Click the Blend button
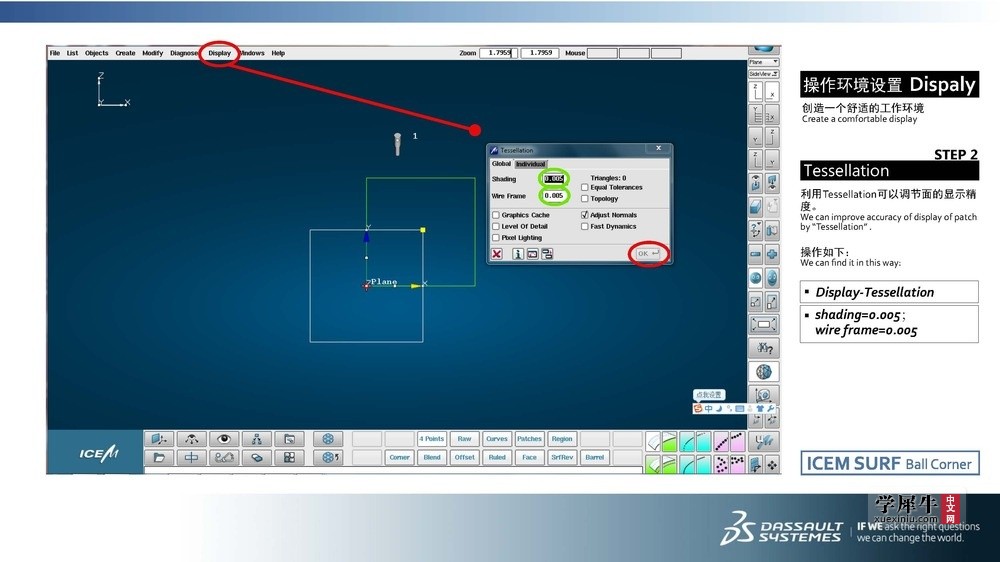Viewport: 1000px width, 562px height. 432,457
